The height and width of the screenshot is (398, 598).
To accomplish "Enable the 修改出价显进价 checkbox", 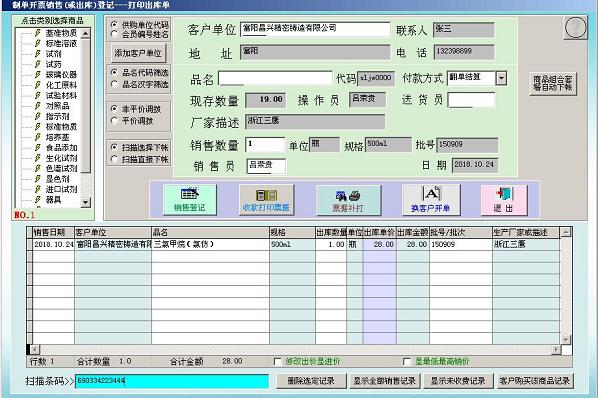I will pyautogui.click(x=278, y=361).
